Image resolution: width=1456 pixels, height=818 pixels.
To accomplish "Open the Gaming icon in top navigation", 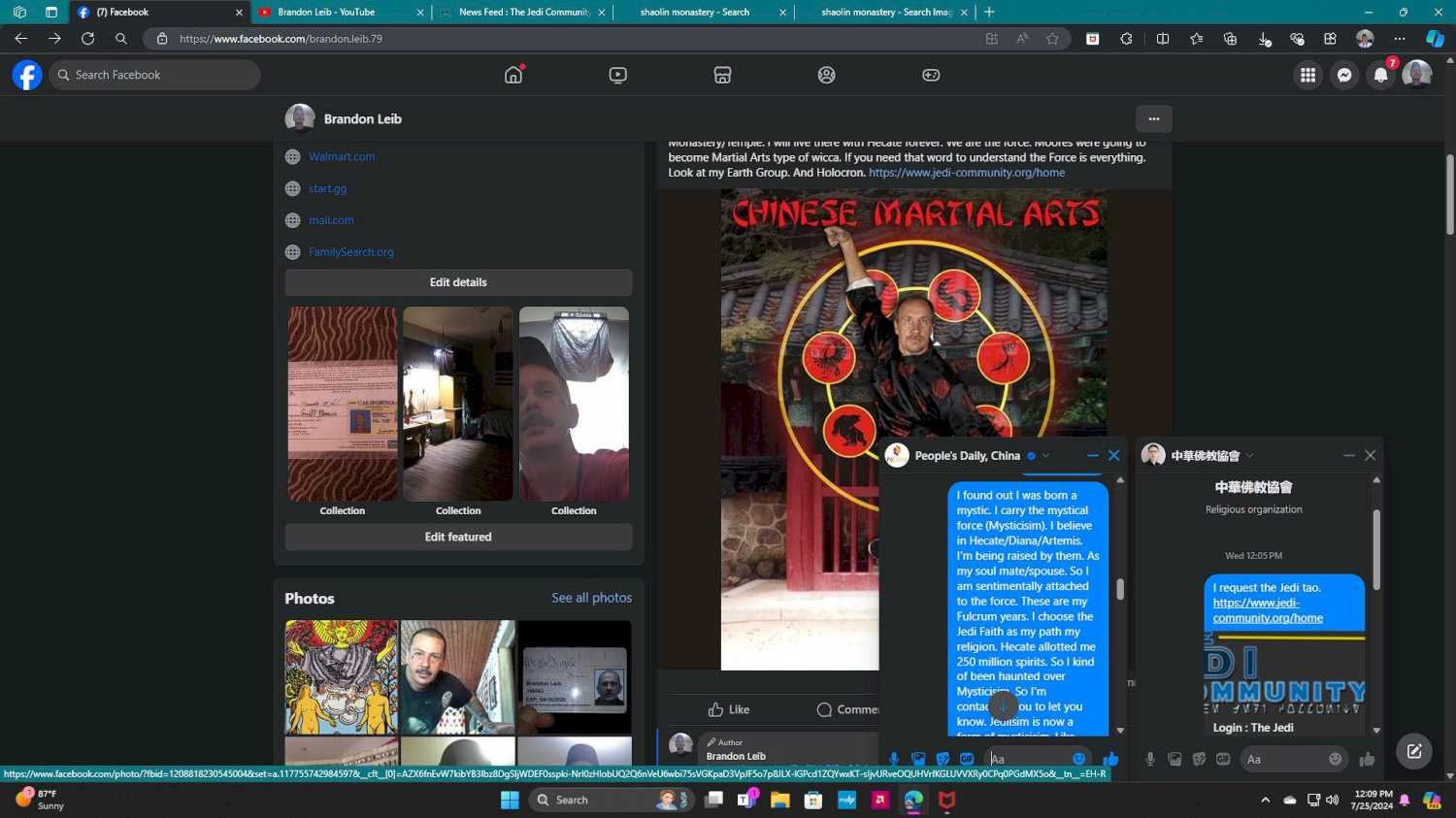I will (x=931, y=75).
